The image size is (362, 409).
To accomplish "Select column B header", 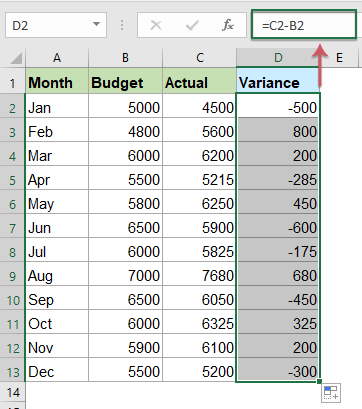I will (125, 58).
